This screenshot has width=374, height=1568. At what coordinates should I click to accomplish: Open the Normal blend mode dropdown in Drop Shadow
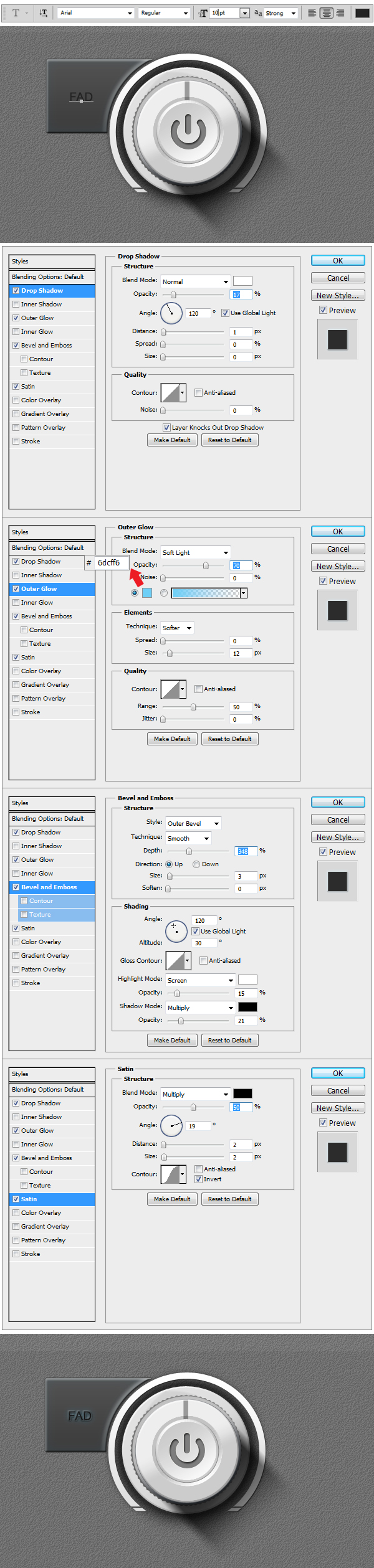coord(195,281)
